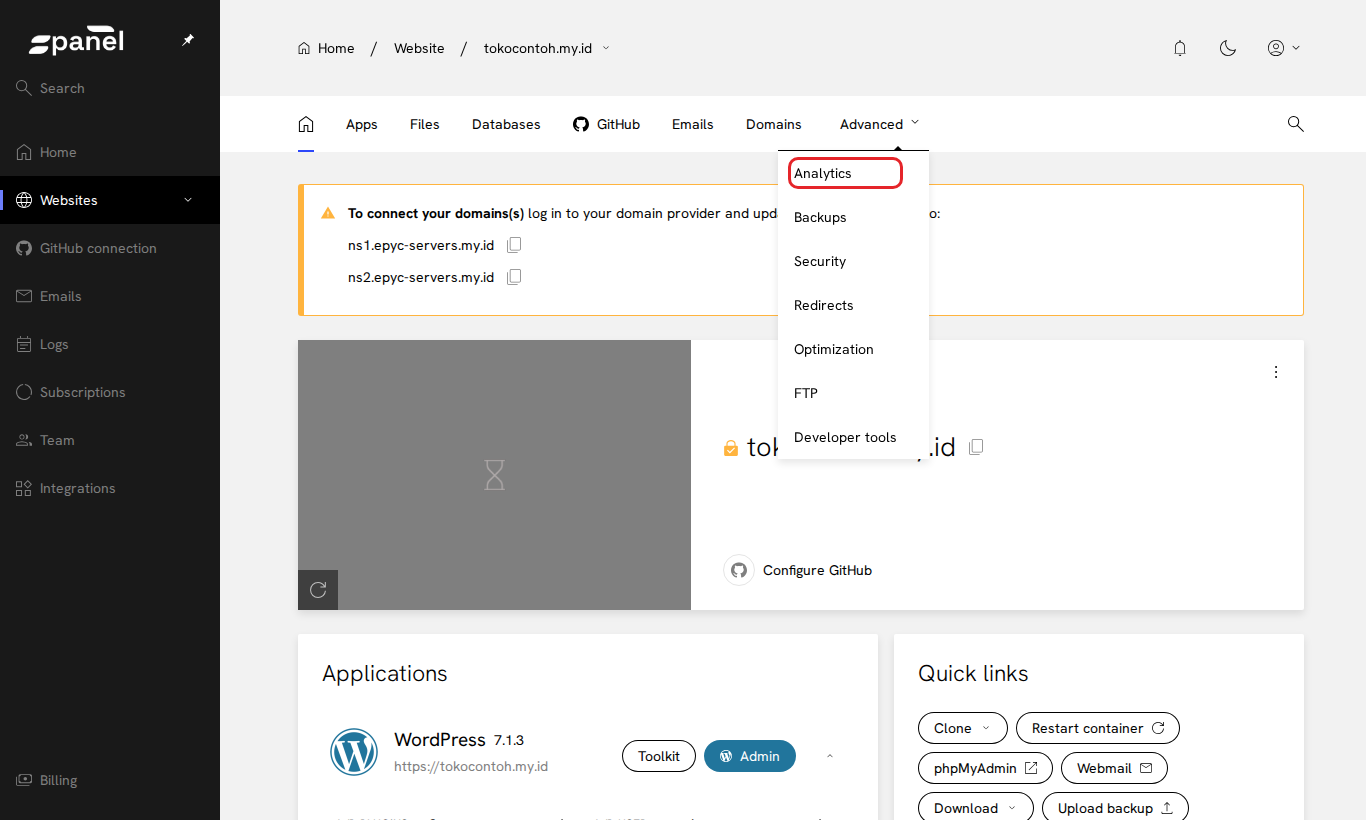Open the site overview home tab icon
The width and height of the screenshot is (1366, 820).
coord(306,124)
